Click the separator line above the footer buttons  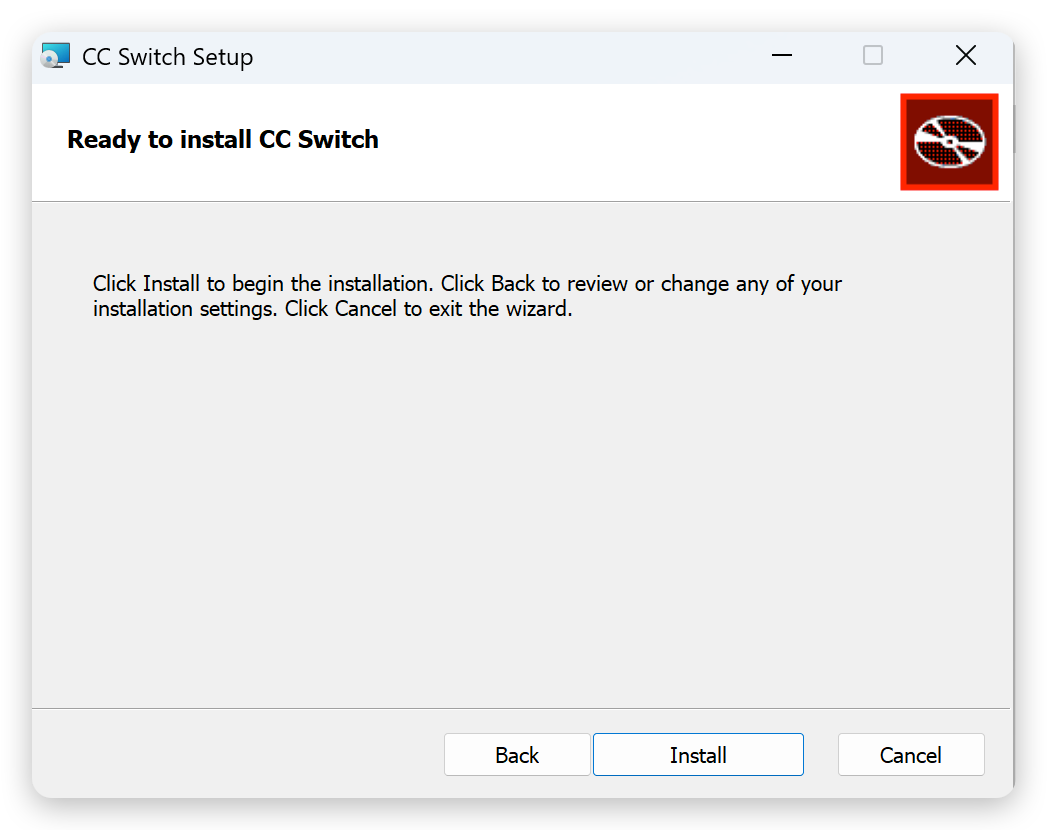[520, 708]
